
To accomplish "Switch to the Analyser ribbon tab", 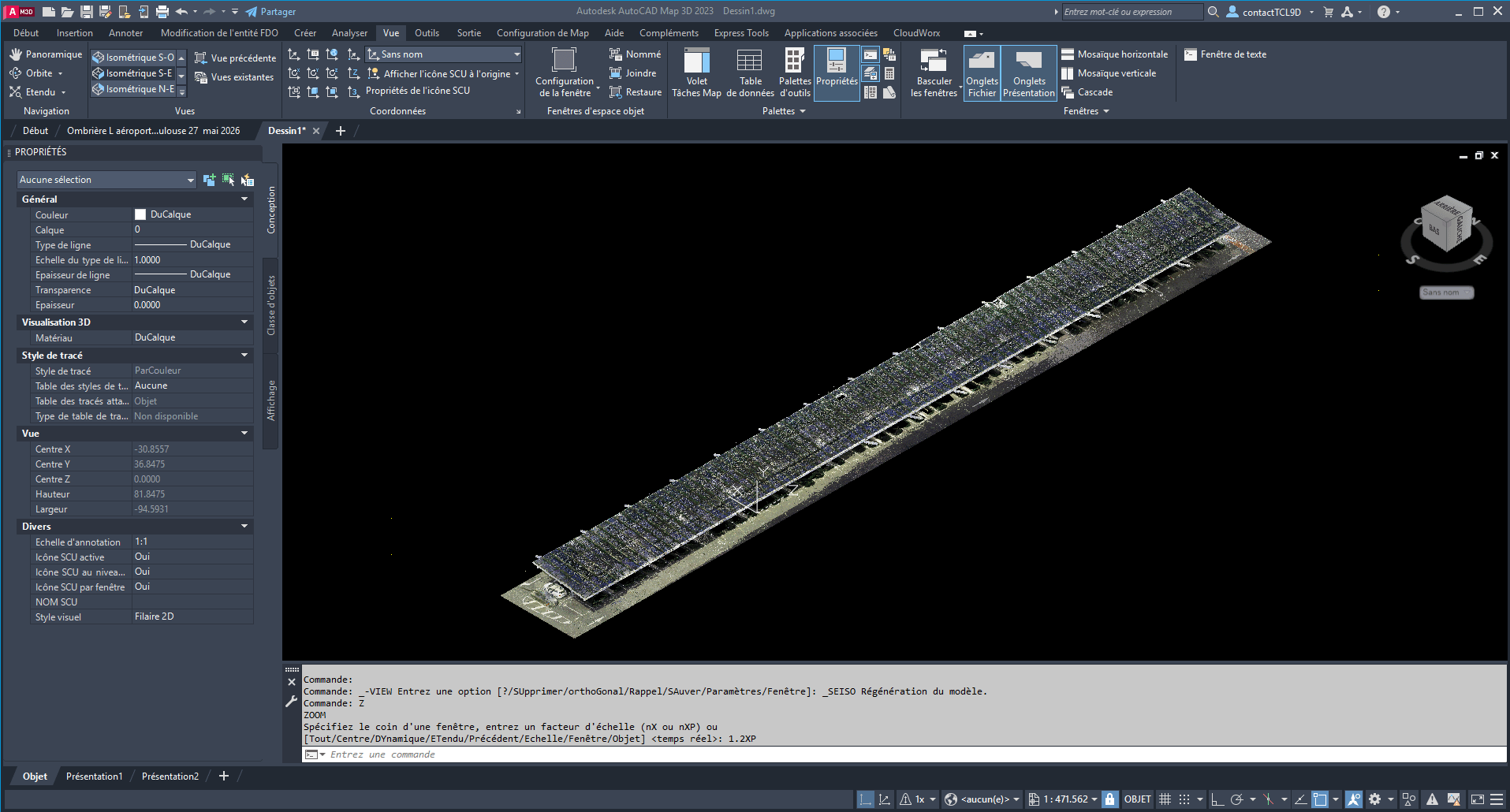I will click(349, 33).
